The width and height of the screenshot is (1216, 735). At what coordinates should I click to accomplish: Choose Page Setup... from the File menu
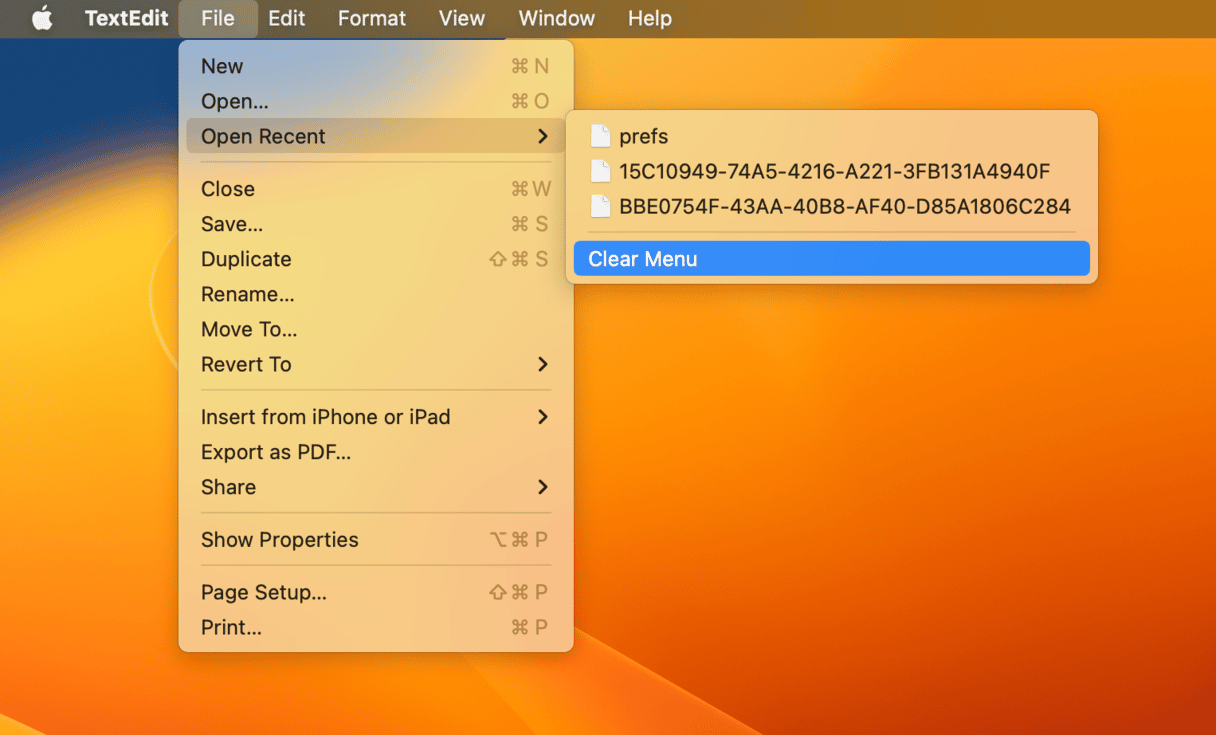[x=376, y=592]
